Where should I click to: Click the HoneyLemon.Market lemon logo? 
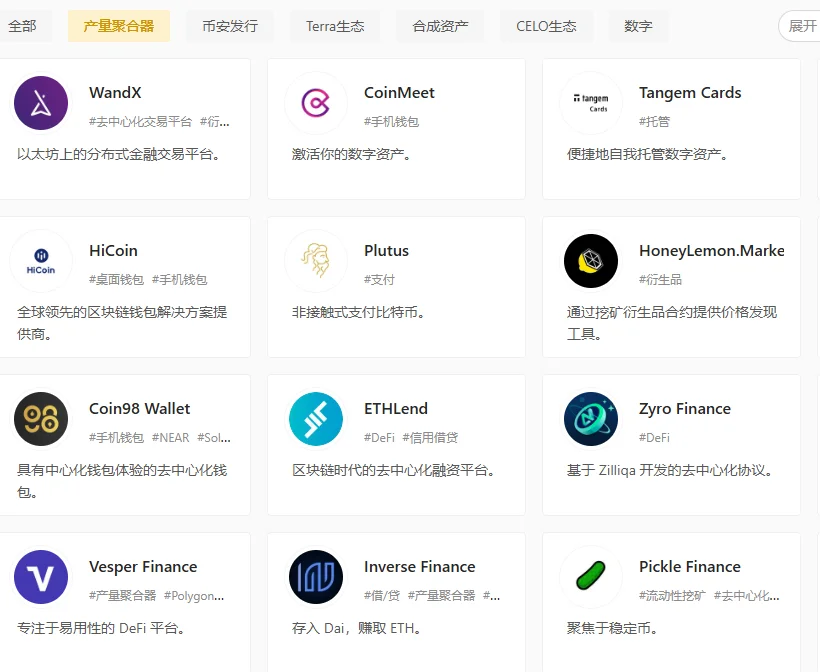591,261
